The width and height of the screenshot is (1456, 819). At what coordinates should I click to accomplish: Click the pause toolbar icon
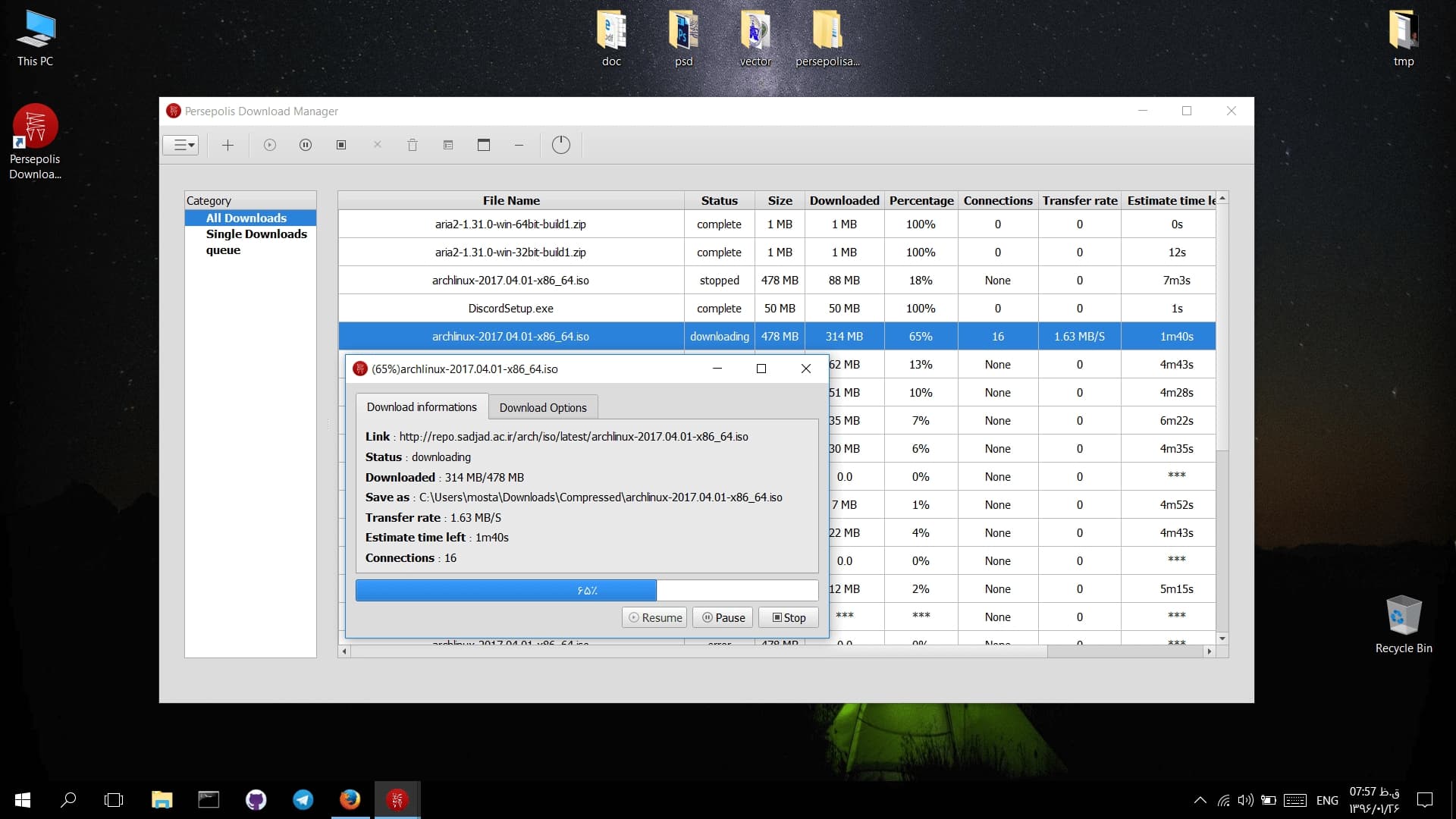pos(306,145)
